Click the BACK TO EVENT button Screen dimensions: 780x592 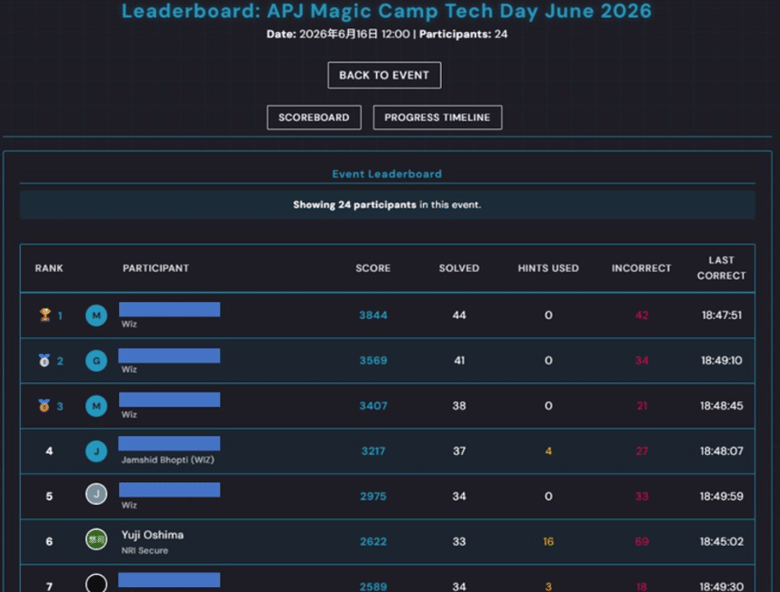(384, 75)
